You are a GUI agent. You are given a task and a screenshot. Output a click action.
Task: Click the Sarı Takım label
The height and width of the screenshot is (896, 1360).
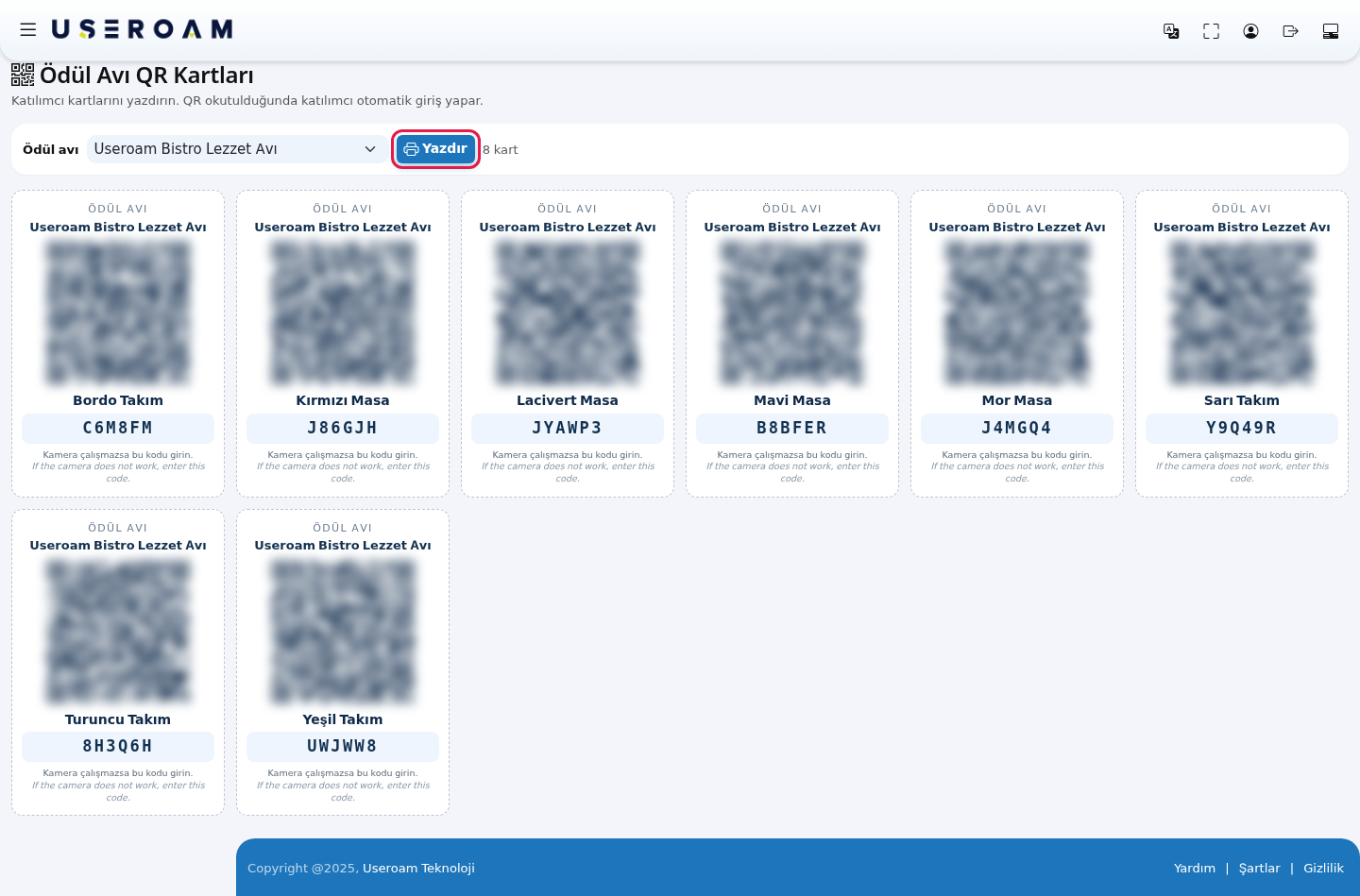coord(1242,400)
